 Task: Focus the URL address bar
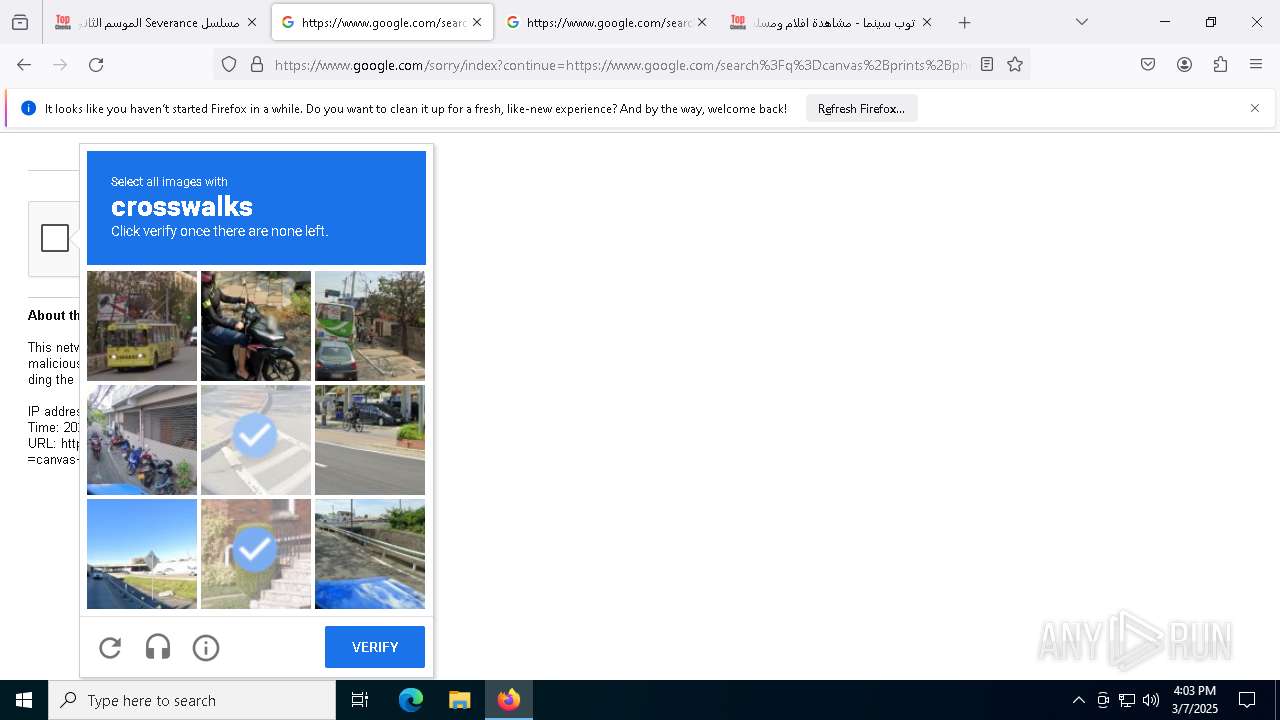tap(621, 65)
